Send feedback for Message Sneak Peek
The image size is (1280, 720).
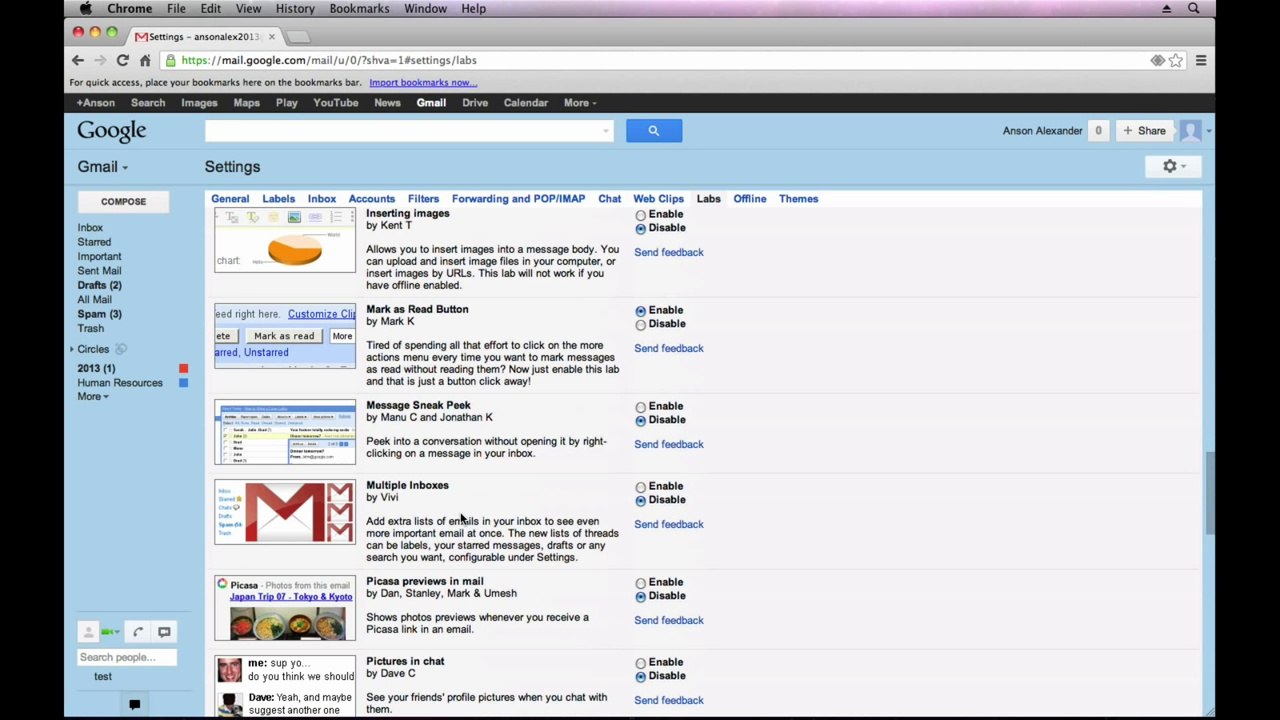pyautogui.click(x=669, y=445)
